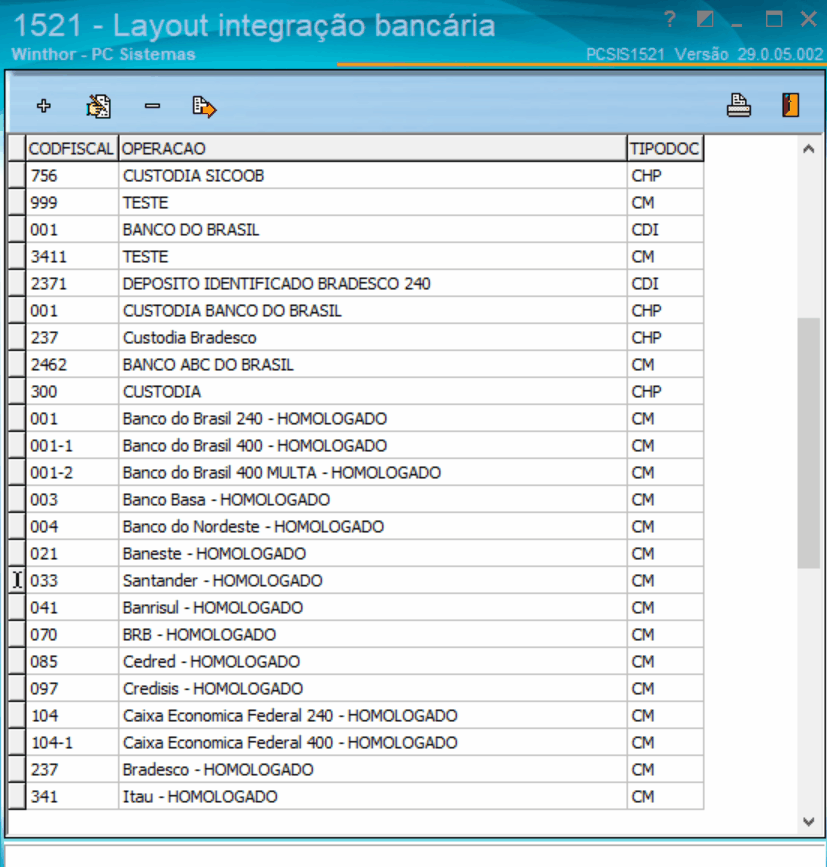The image size is (827, 867).
Task: Click code 341 cell
Action: pos(72,796)
